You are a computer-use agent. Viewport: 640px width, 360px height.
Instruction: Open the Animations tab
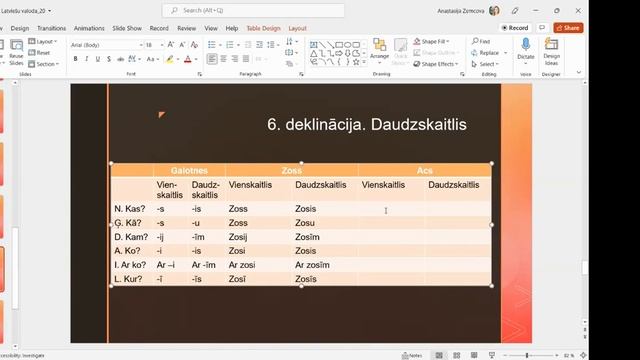click(89, 28)
